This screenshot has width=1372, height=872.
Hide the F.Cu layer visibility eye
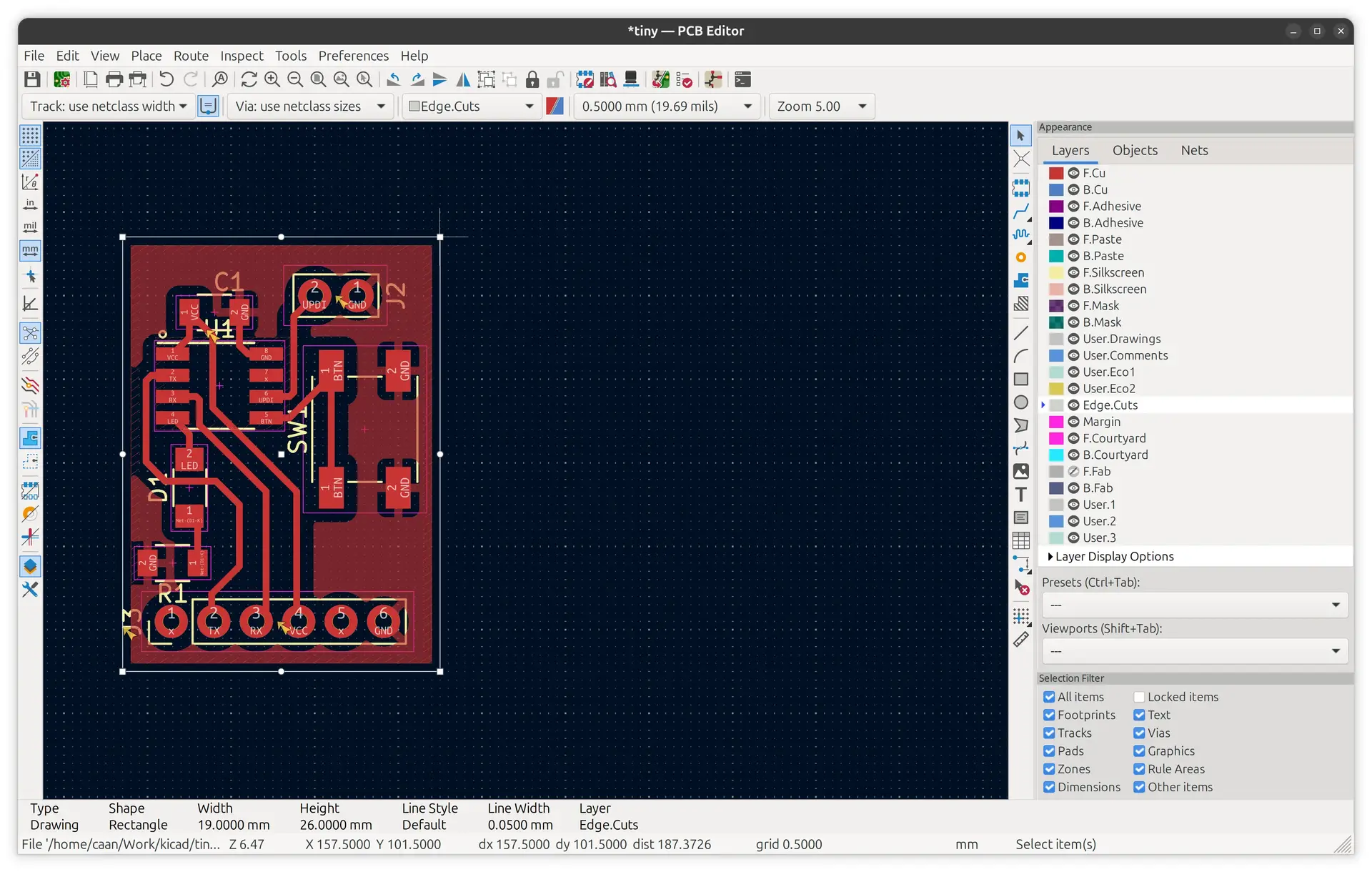1073,173
